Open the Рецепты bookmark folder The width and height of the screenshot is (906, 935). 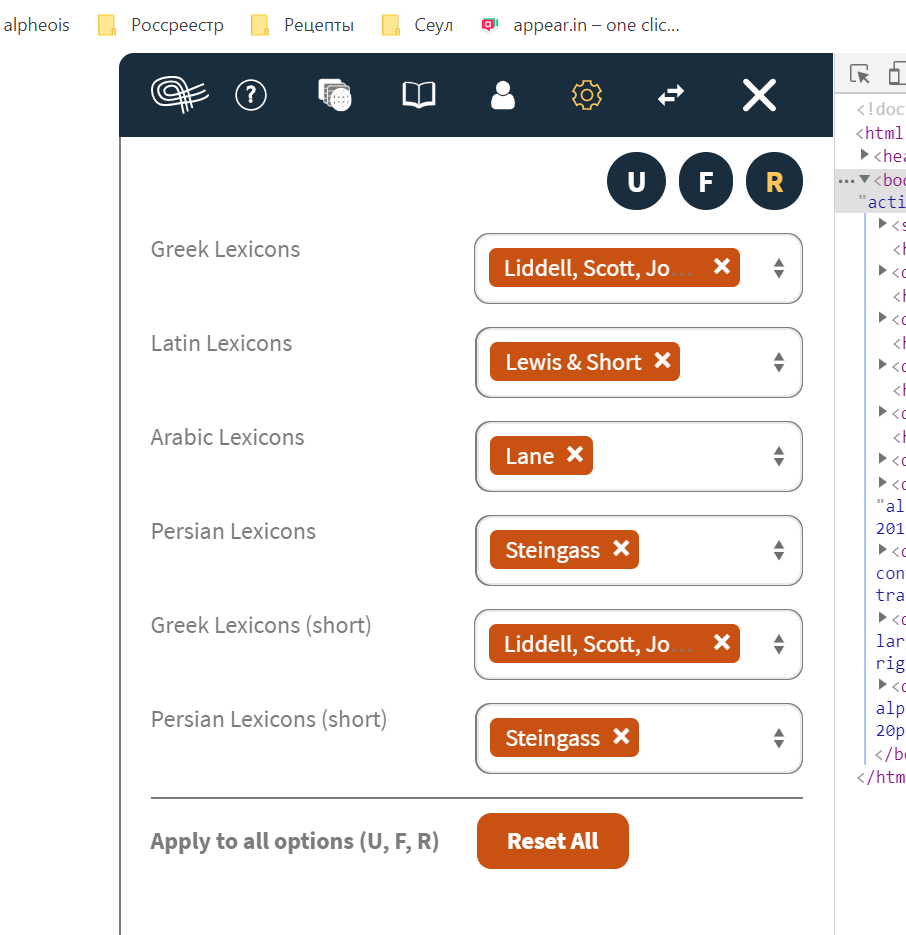pyautogui.click(x=302, y=25)
